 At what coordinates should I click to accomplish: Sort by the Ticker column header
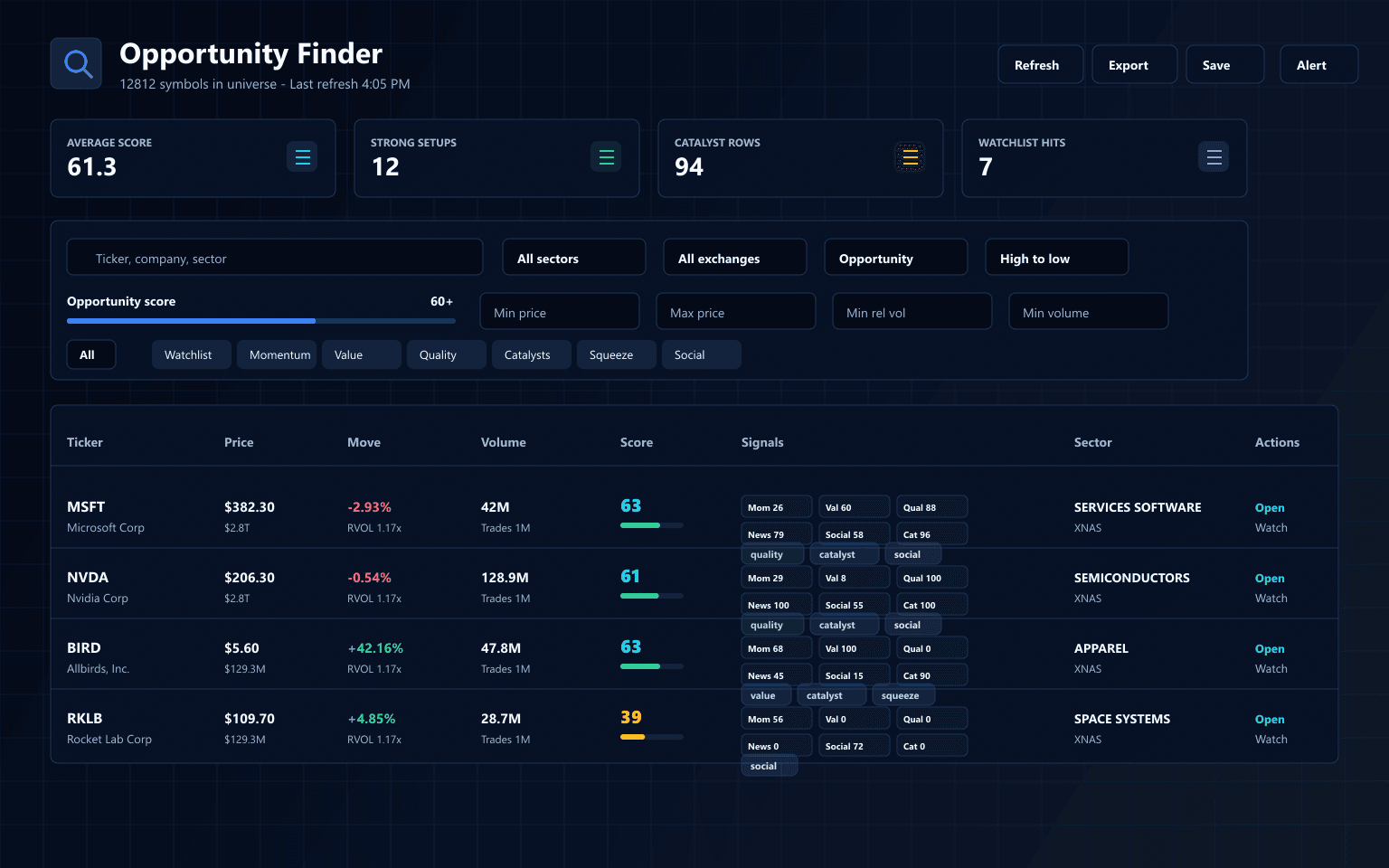coord(85,442)
